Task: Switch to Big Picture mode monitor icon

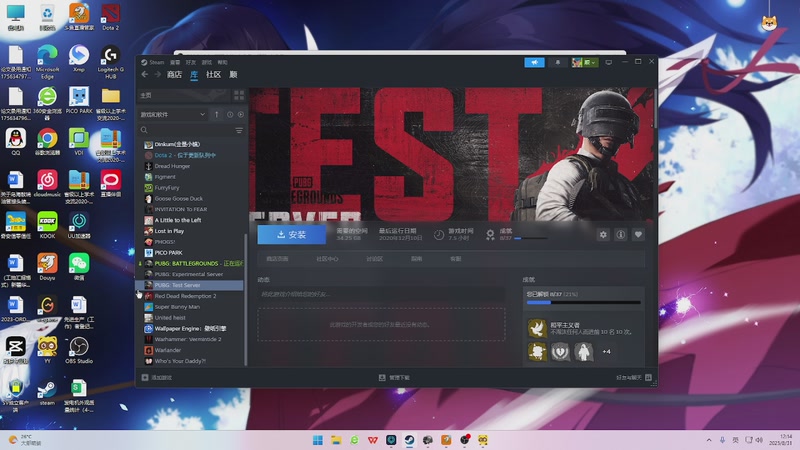Action: pyautogui.click(x=609, y=62)
